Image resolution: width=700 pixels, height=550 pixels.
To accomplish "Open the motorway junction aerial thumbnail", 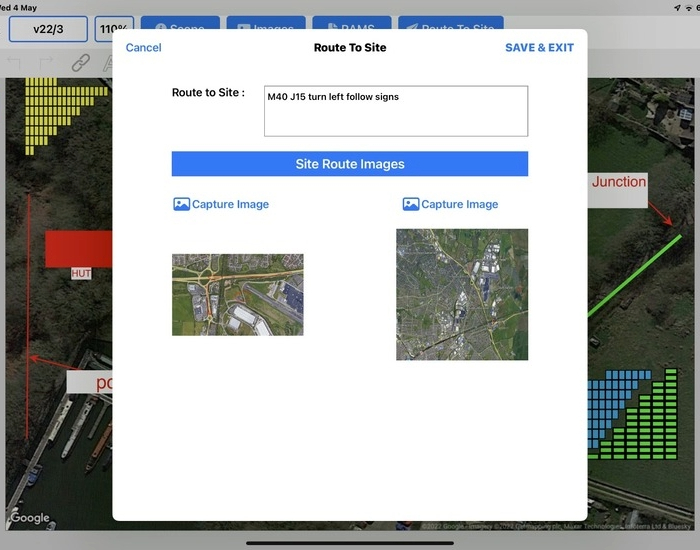I will click(x=238, y=295).
